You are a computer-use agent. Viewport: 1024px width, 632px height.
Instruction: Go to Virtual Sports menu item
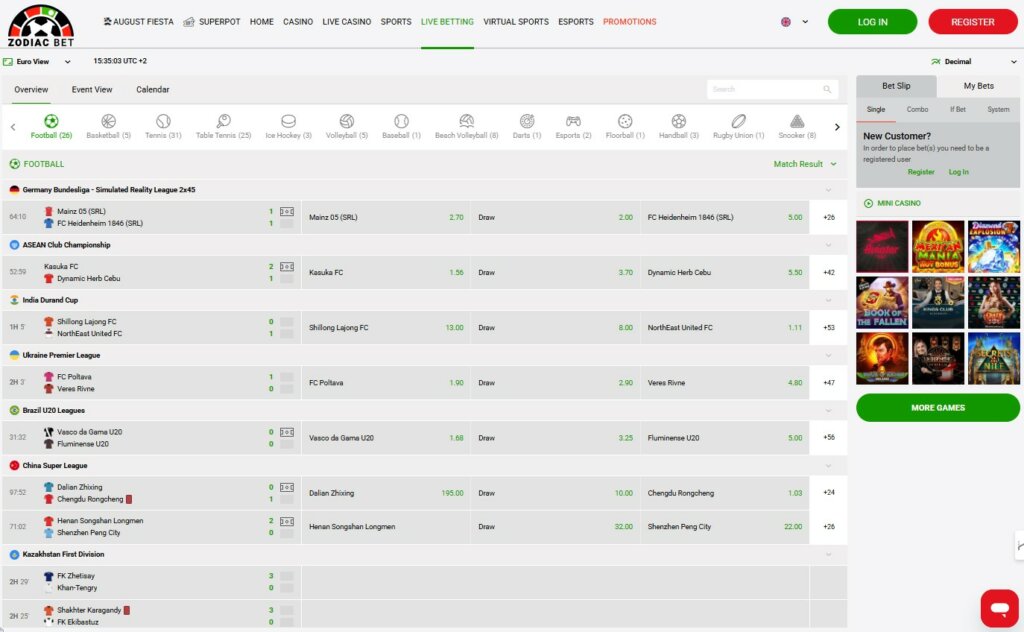(x=516, y=22)
